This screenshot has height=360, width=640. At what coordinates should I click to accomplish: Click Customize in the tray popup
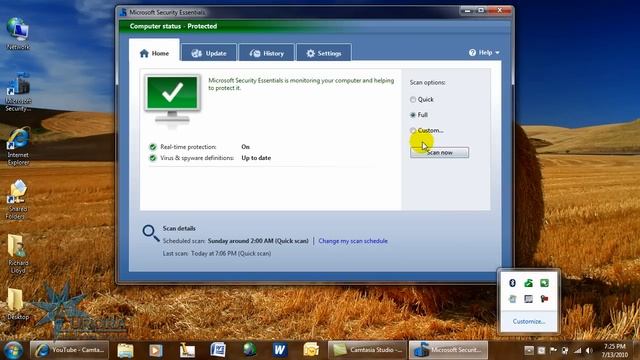tap(529, 322)
